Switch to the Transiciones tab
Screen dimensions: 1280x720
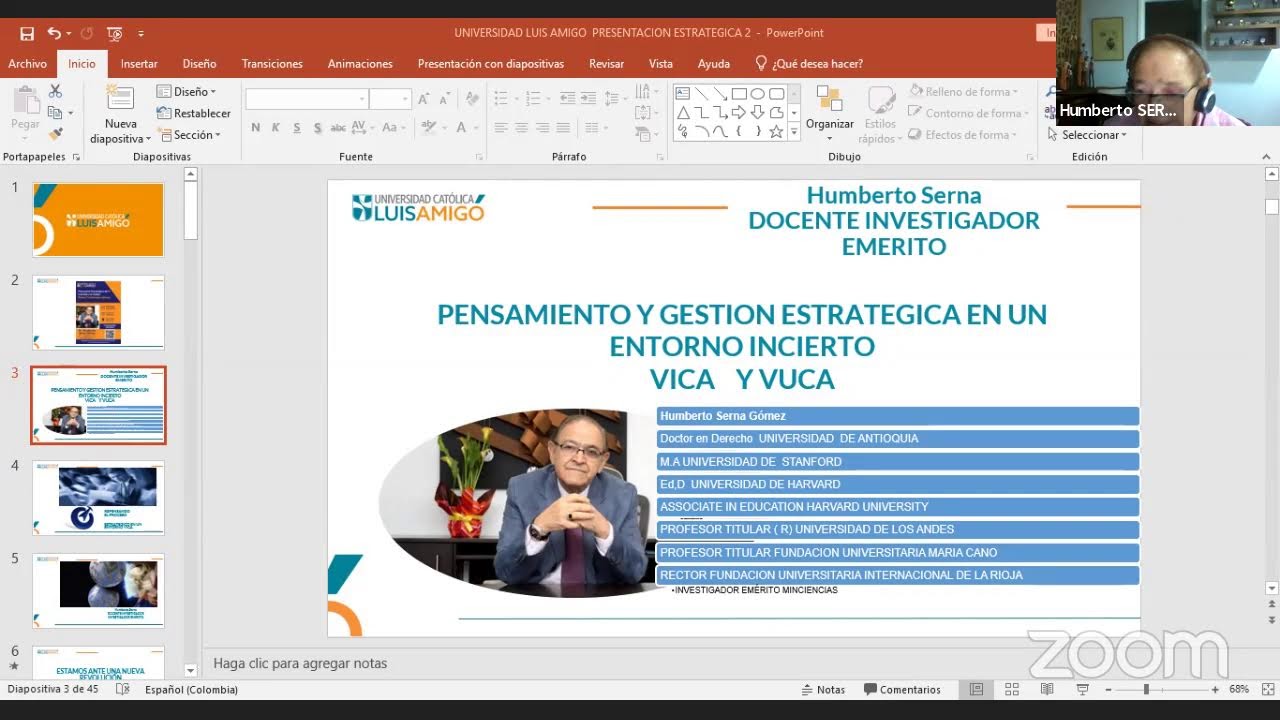click(x=272, y=63)
